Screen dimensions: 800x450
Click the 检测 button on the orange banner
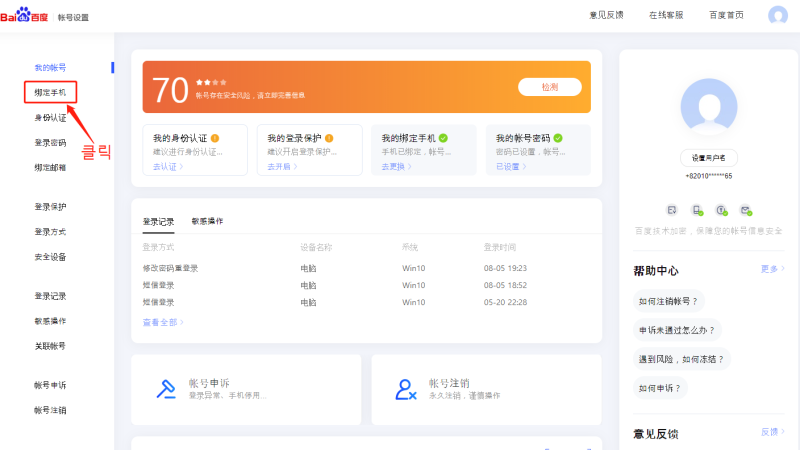pos(549,87)
